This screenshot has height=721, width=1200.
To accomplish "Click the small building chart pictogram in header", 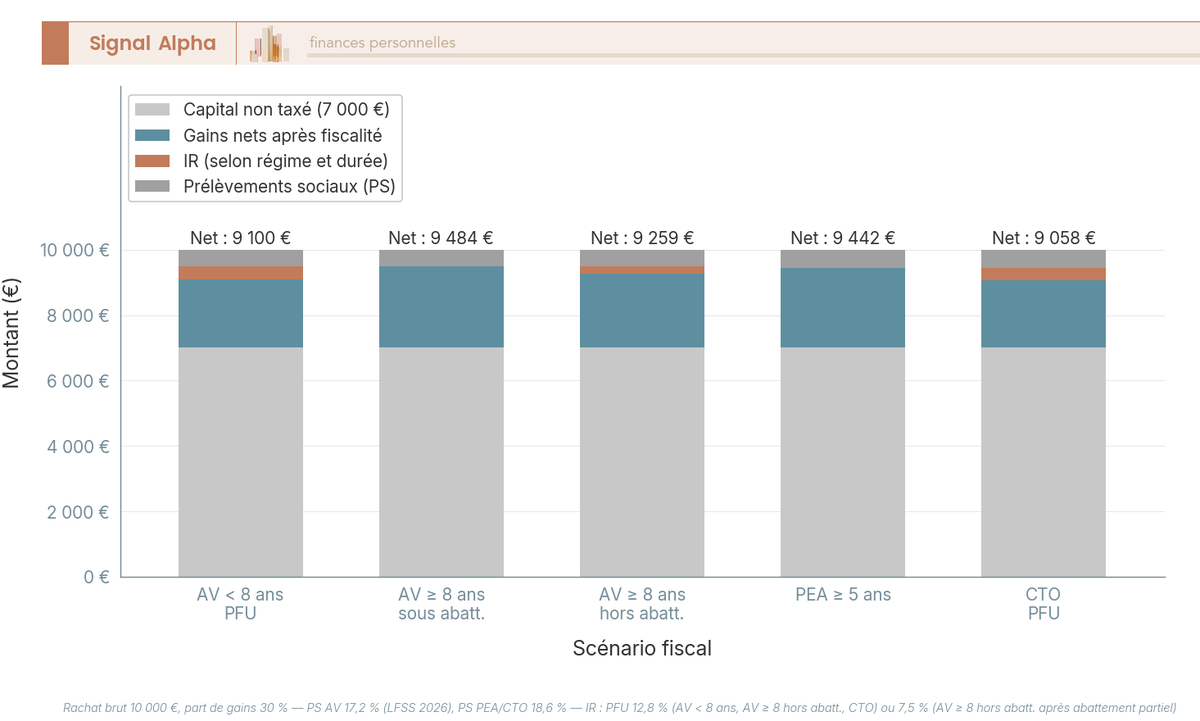I will [267, 42].
